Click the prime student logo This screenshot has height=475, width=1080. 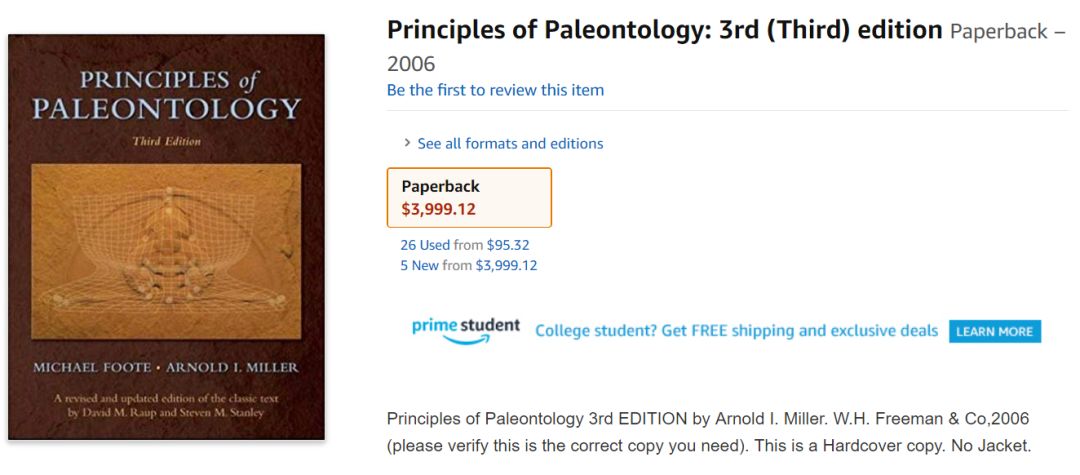[x=466, y=326]
